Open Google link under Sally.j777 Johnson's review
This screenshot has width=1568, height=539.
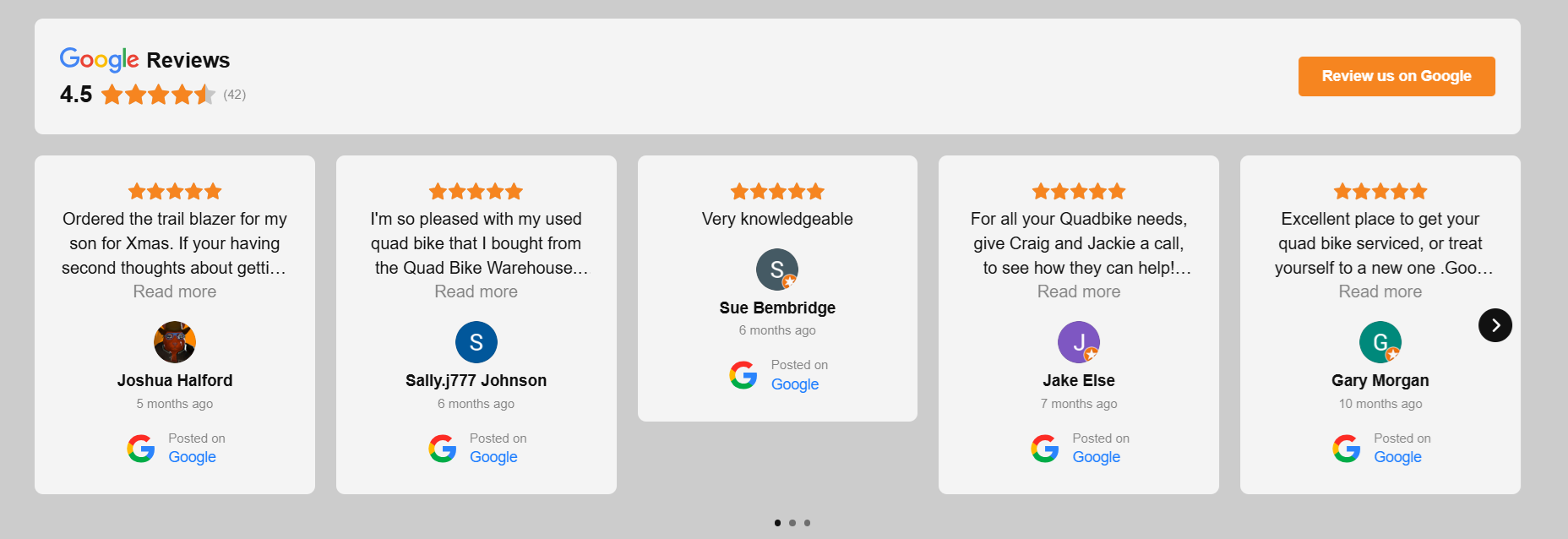[493, 457]
